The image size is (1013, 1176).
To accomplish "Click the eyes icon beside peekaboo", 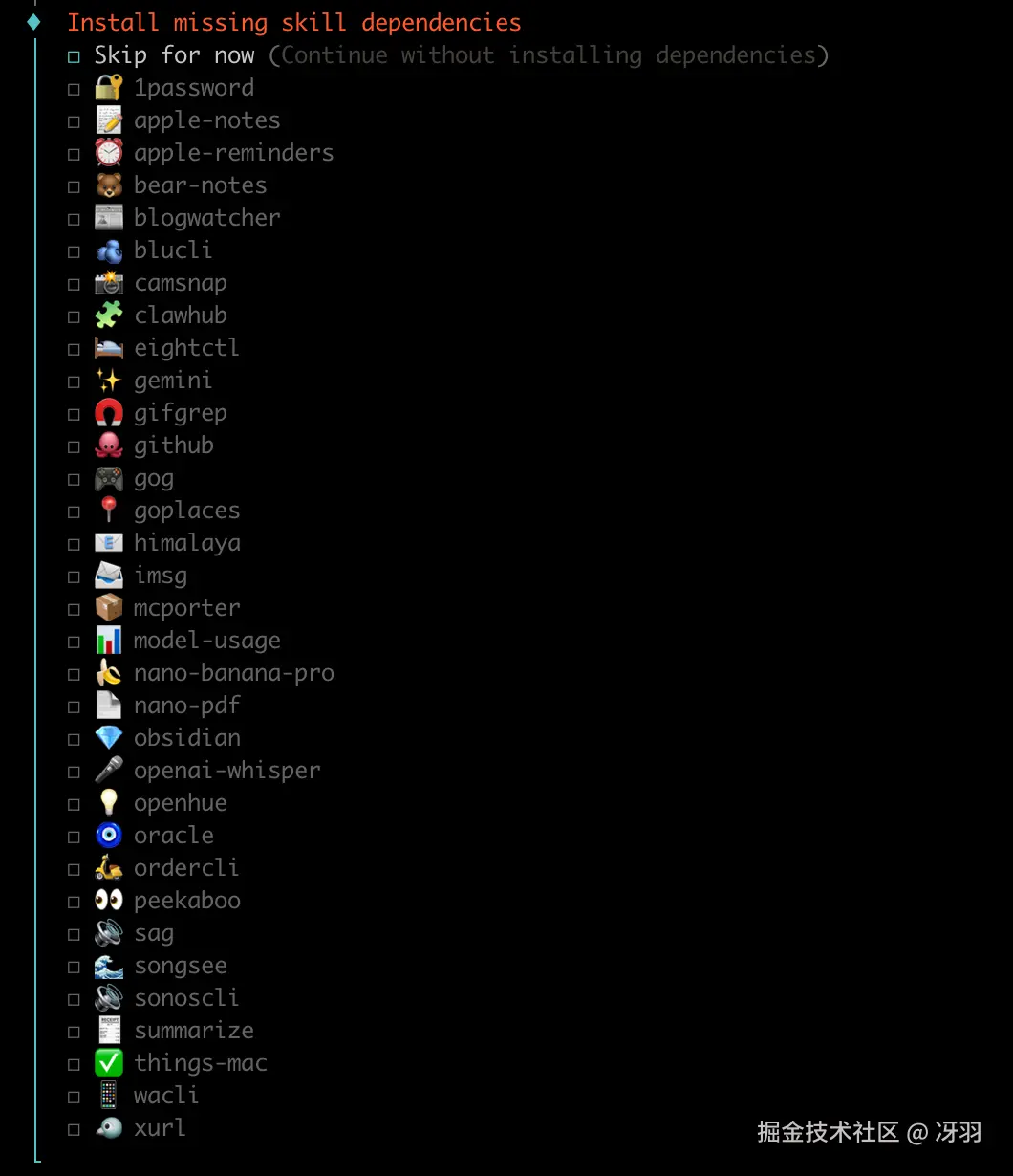I will pyautogui.click(x=109, y=901).
